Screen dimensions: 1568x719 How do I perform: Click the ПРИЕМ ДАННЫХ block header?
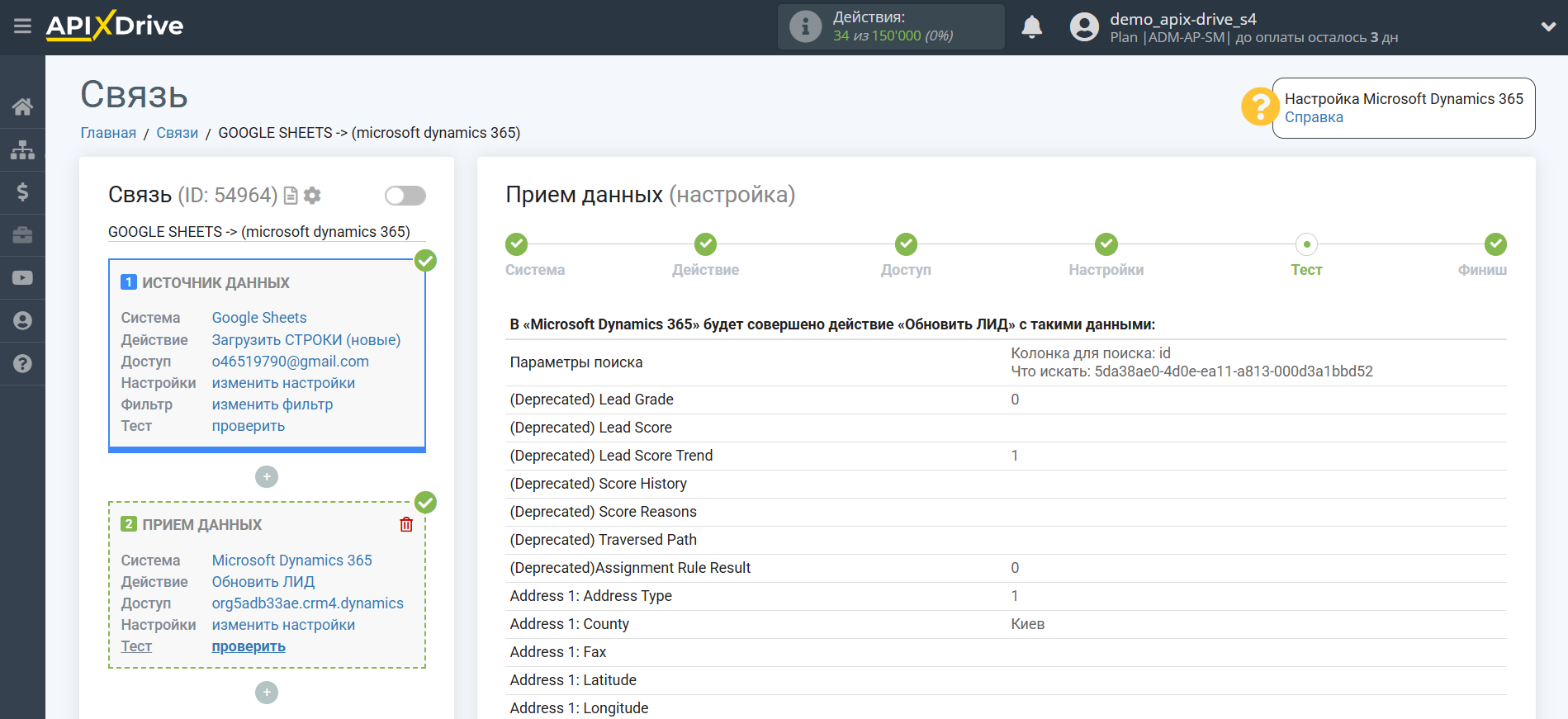pyautogui.click(x=202, y=525)
